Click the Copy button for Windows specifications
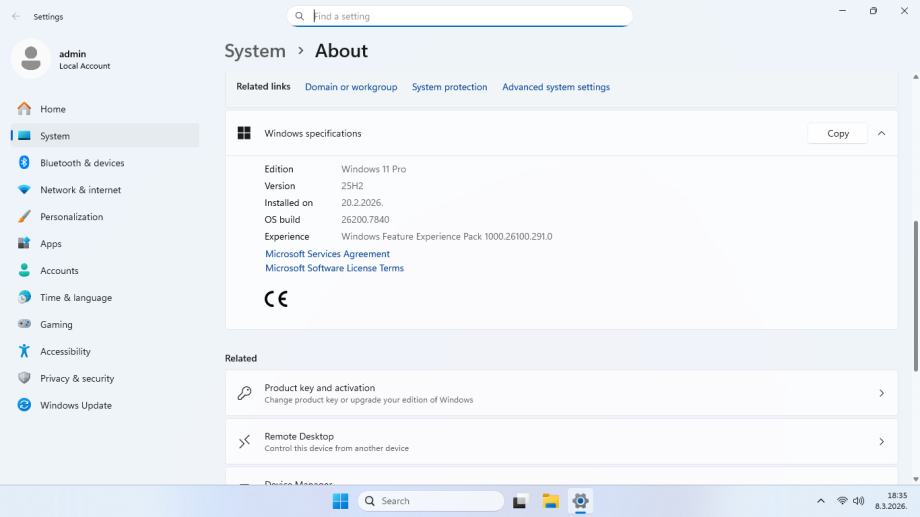The image size is (920, 517). 838,134
